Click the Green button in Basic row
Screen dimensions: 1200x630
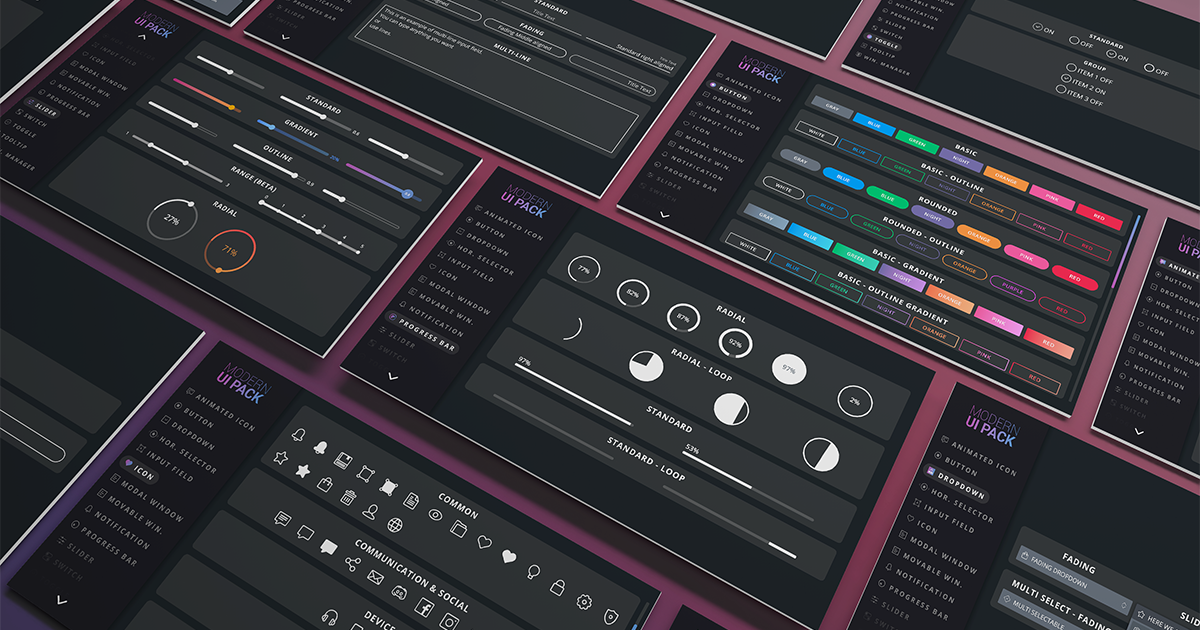[917, 142]
